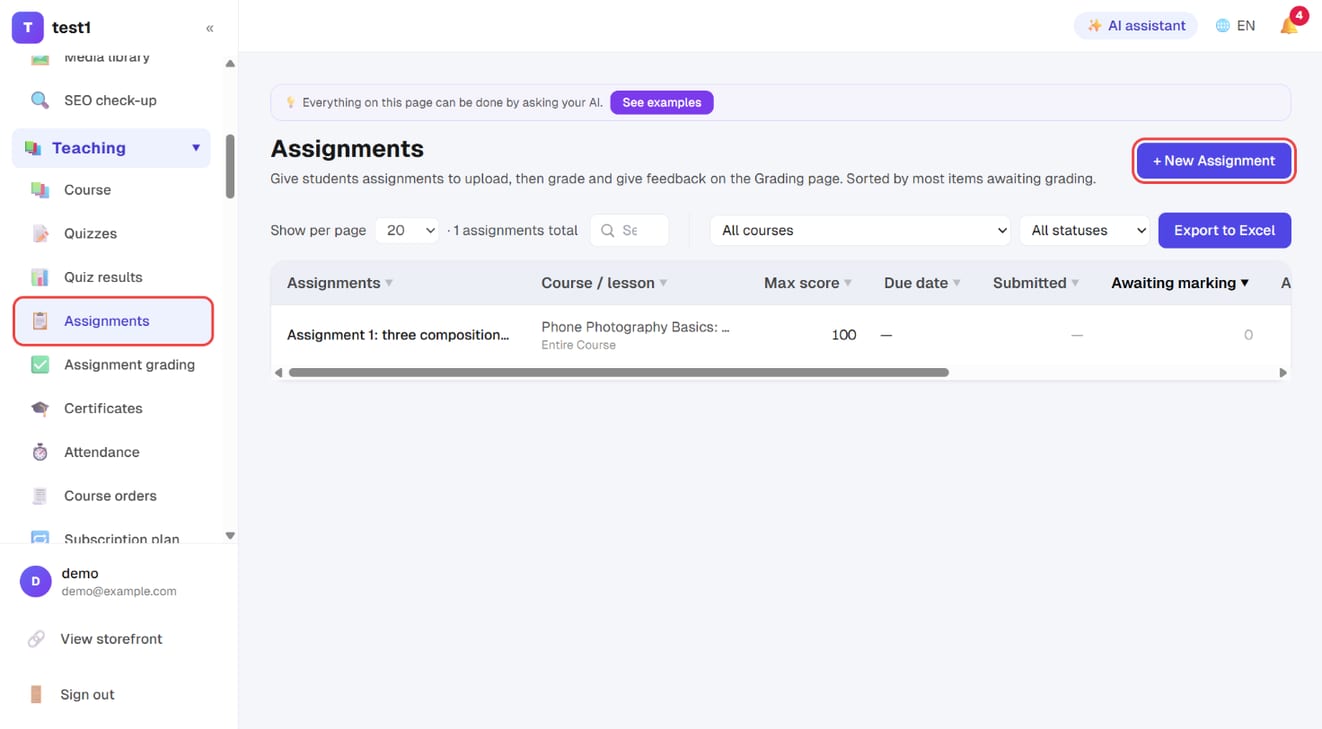The image size is (1322, 729).
Task: Sort by the Awaiting marking column
Action: [1180, 283]
